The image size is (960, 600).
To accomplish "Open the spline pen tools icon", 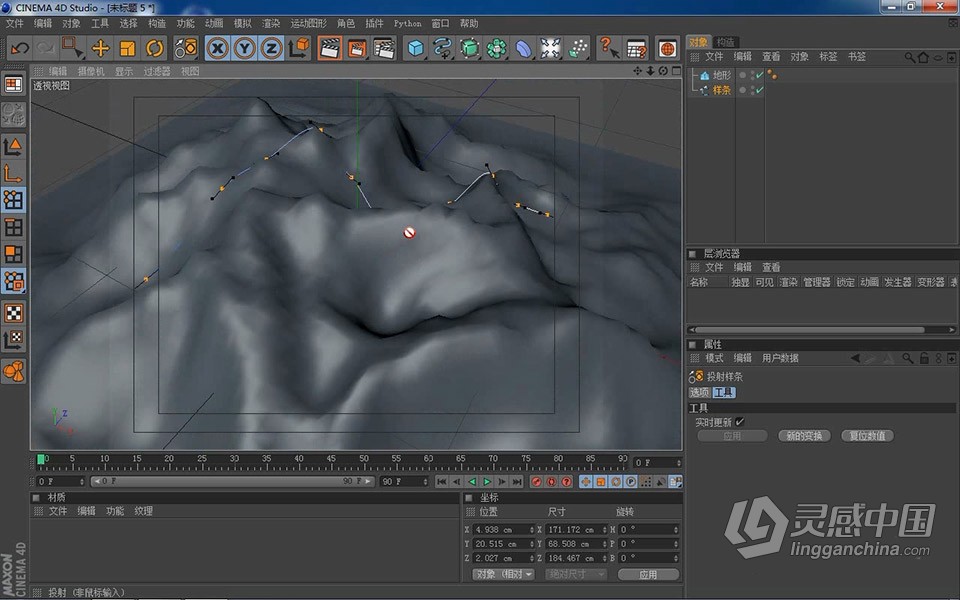I will pyautogui.click(x=443, y=48).
